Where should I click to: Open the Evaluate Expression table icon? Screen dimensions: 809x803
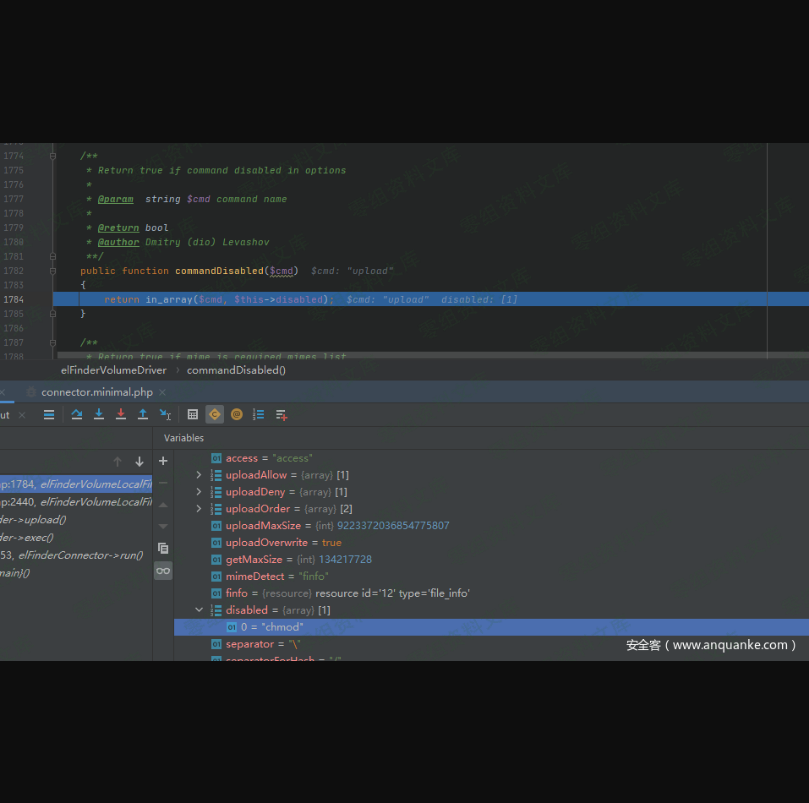(193, 414)
